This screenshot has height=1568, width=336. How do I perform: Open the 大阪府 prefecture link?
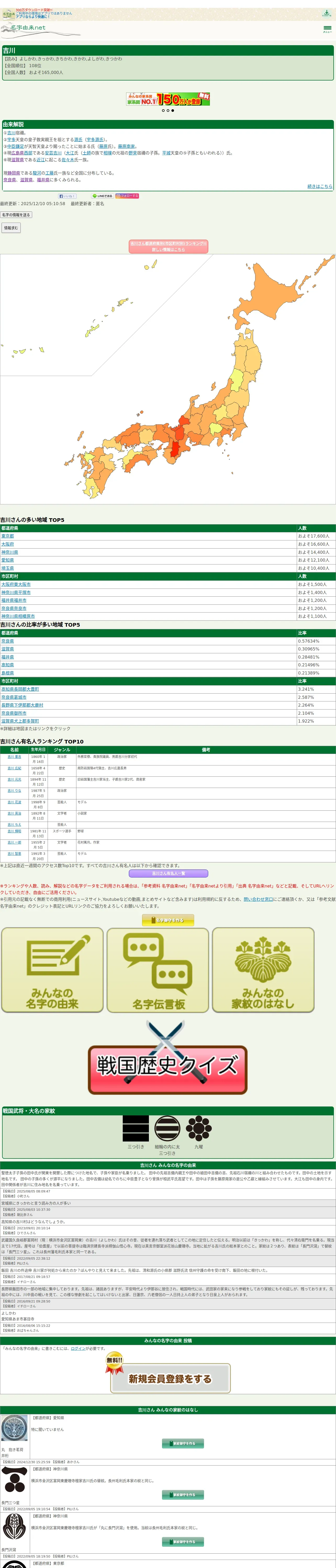[7, 544]
